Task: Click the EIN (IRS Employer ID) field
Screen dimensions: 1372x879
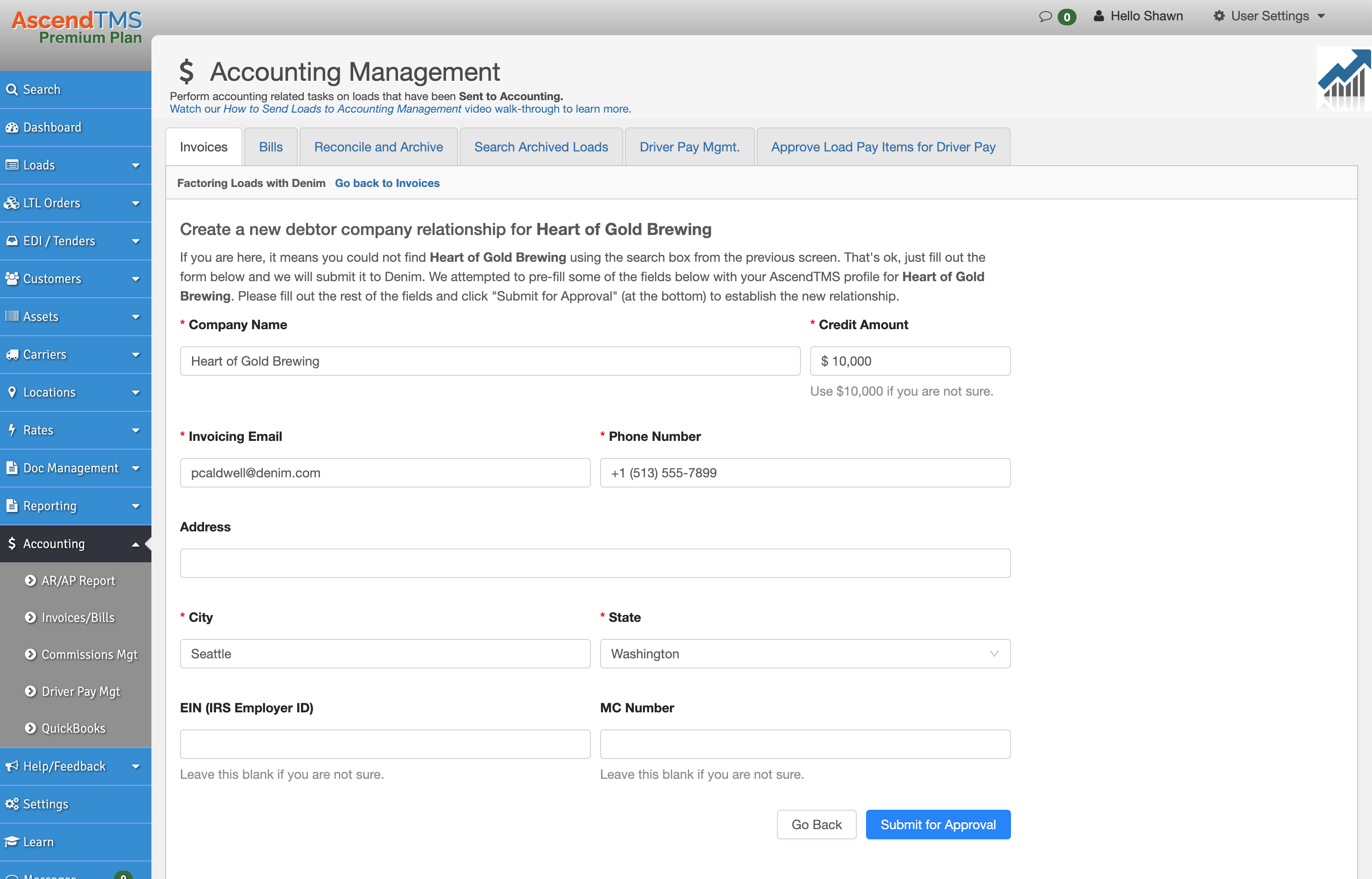Action: [385, 744]
